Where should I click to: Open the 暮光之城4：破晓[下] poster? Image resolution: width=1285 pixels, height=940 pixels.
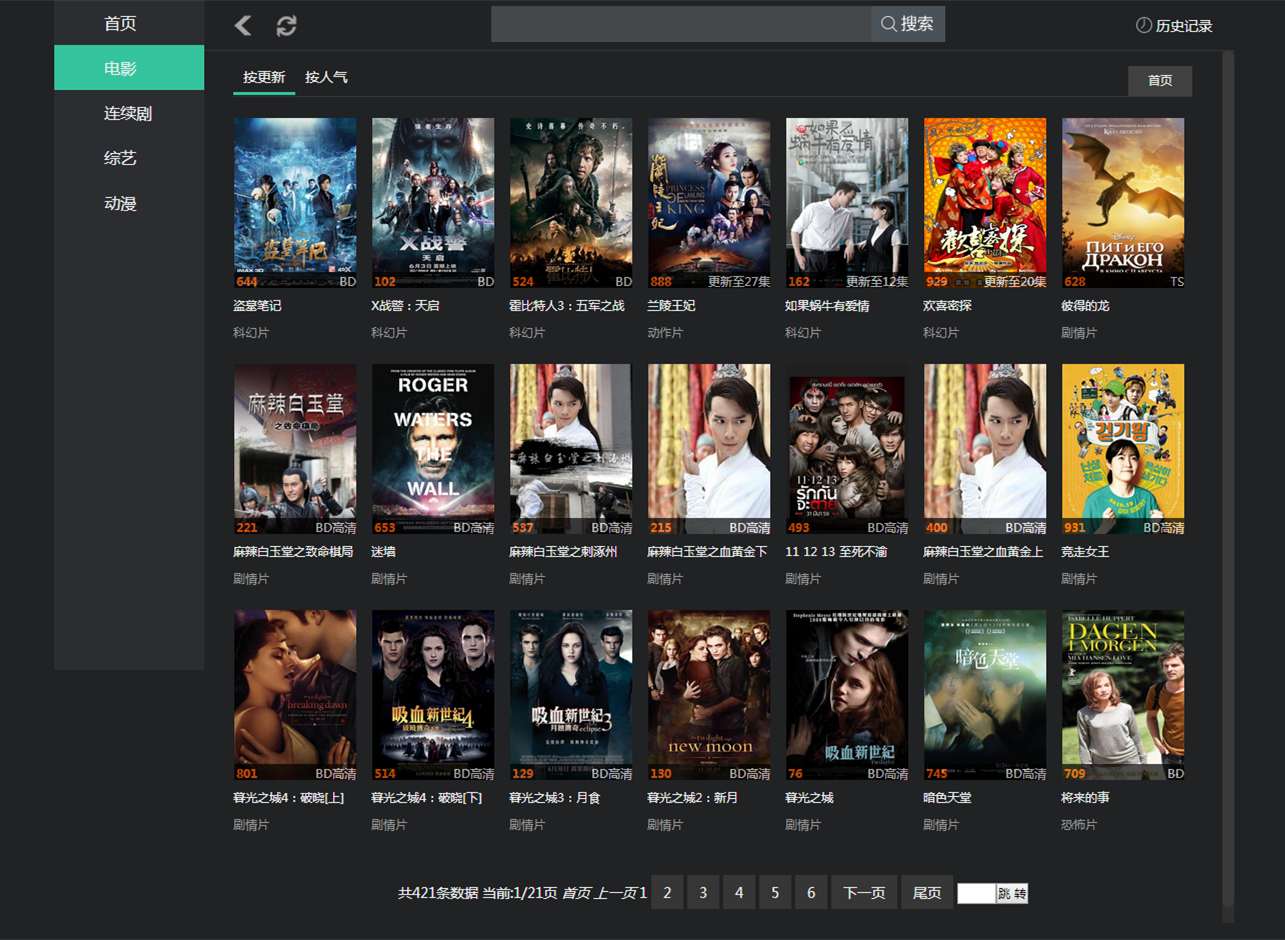pyautogui.click(x=433, y=695)
